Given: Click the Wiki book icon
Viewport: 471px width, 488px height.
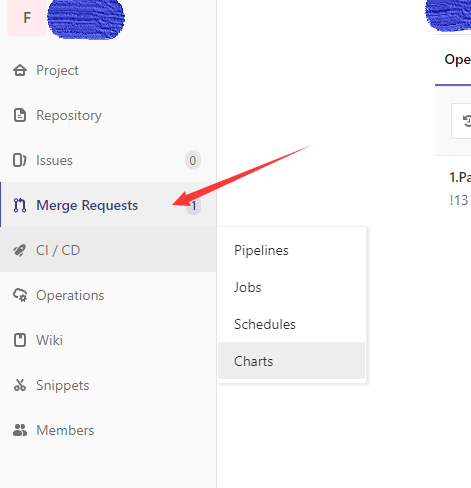Looking at the screenshot, I should click(x=20, y=340).
